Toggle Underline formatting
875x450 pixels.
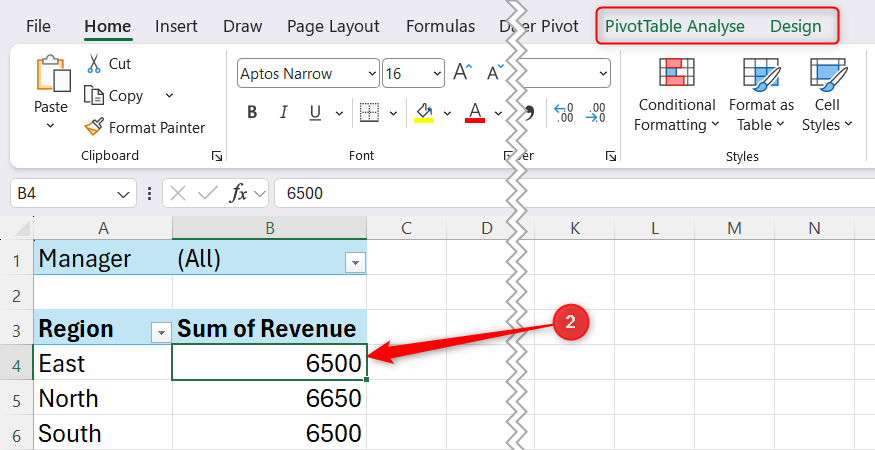pos(315,113)
